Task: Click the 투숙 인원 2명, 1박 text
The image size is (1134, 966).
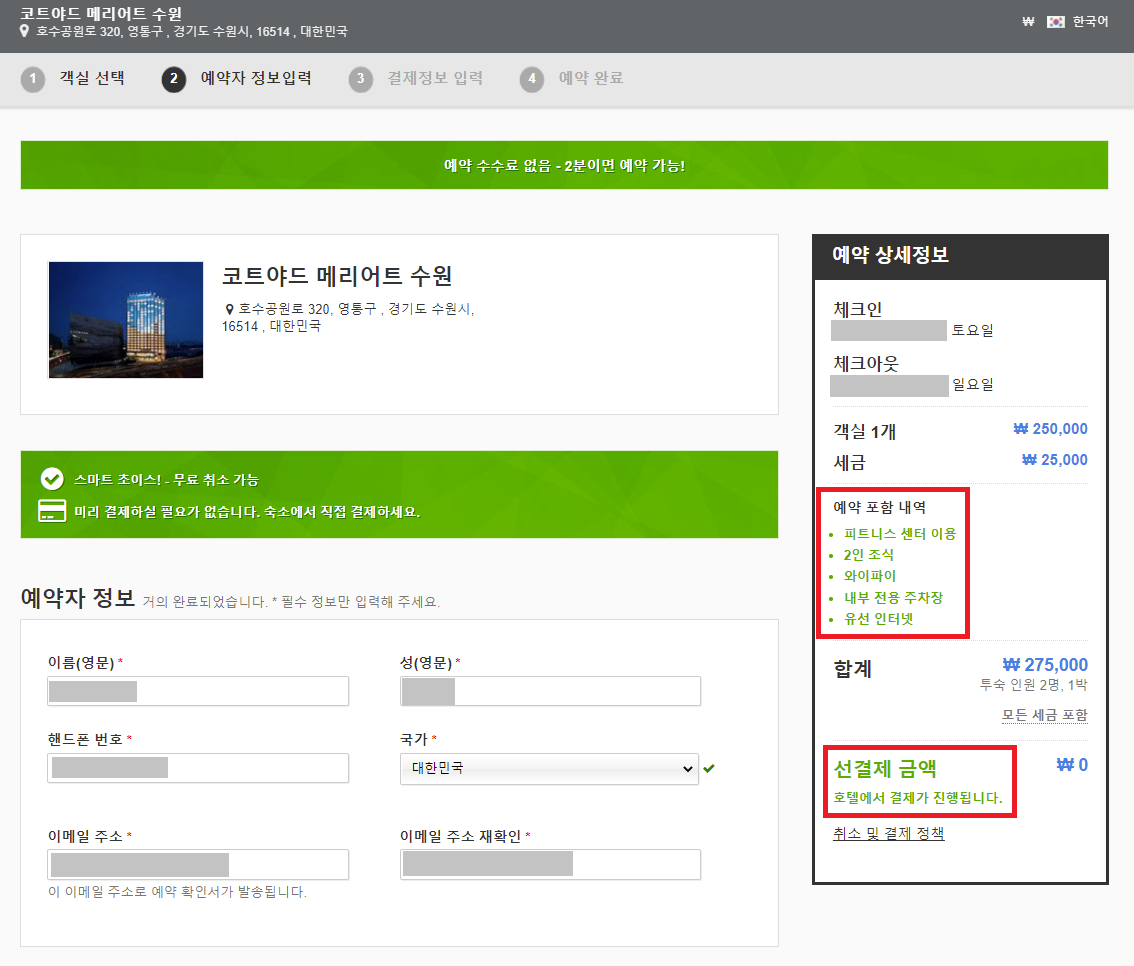Action: [x=1033, y=685]
